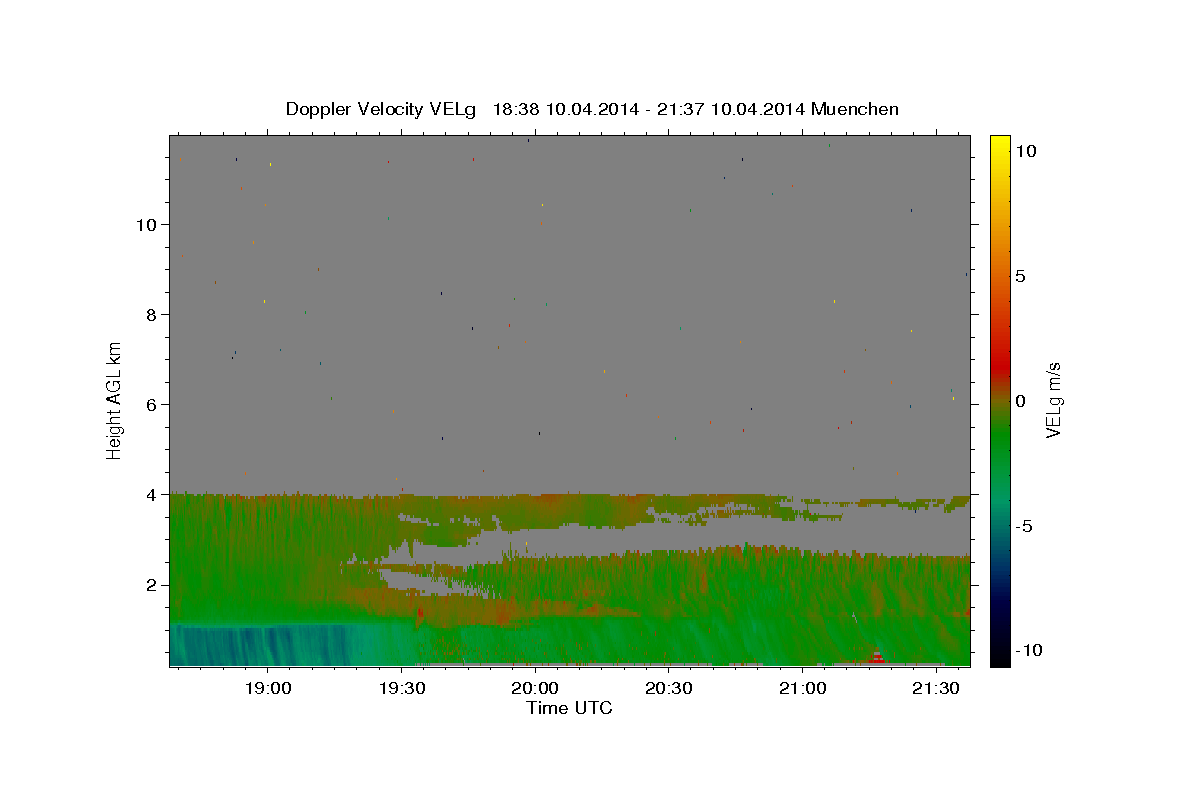1200x800 pixels.
Task: Click the colorbar value 5 label
Action: pos(1020,276)
